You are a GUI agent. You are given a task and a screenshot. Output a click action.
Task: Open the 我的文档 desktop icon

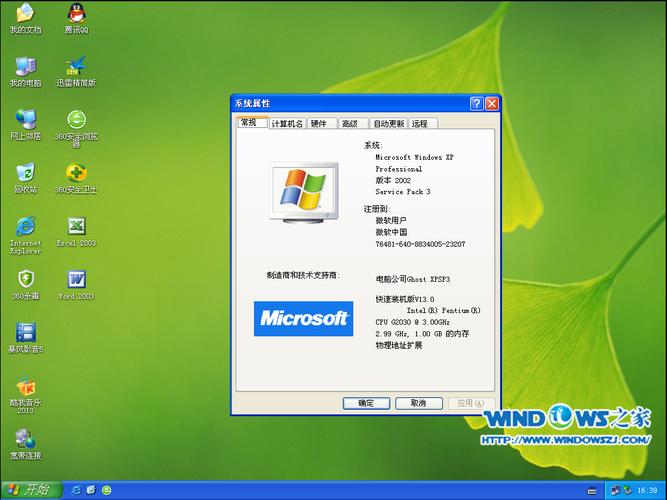(x=25, y=14)
